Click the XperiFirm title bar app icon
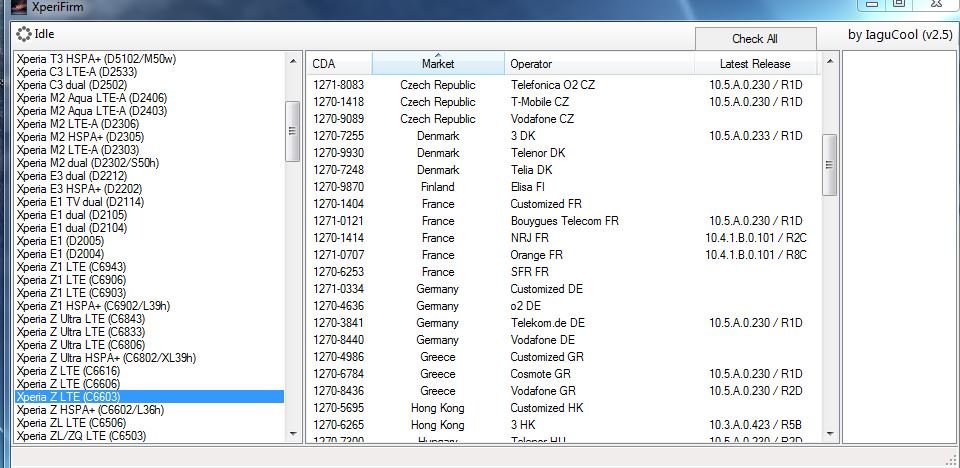960x468 pixels. 19,8
